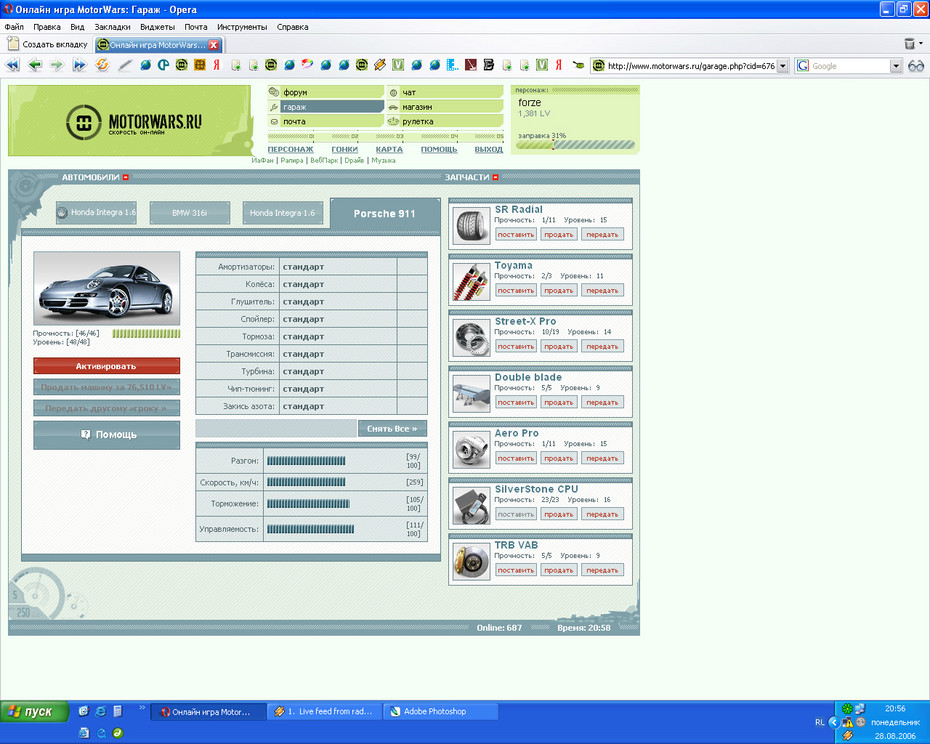Click the Помощь button under the car
This screenshot has width=930, height=744.
[107, 435]
